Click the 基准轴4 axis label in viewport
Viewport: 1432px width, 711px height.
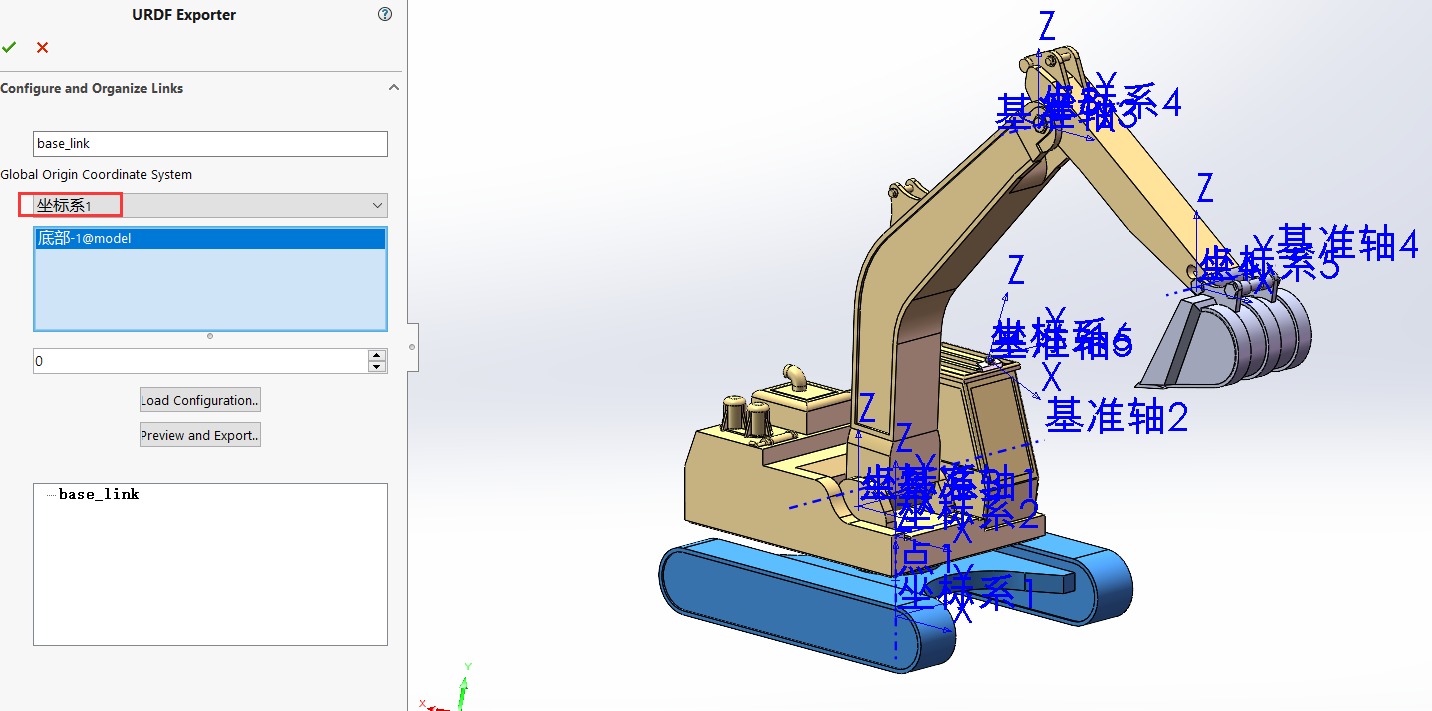coord(1347,244)
